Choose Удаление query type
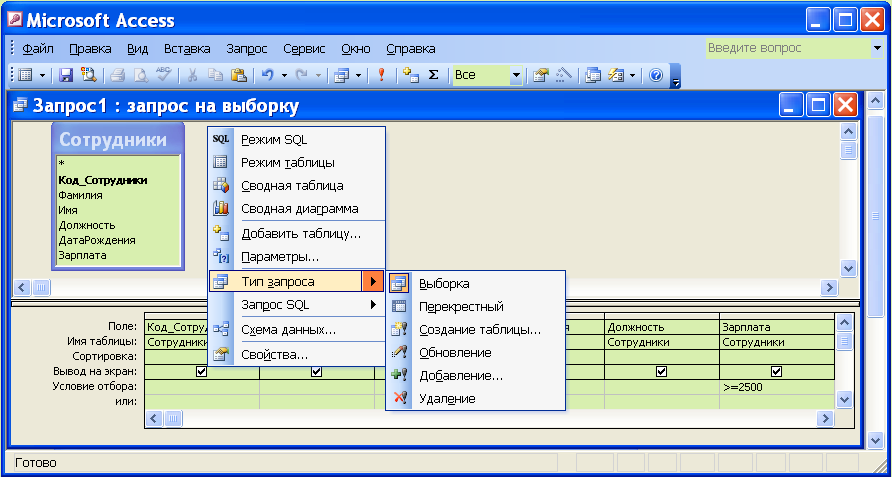Viewport: 892px width, 477px height. pyautogui.click(x=476, y=398)
